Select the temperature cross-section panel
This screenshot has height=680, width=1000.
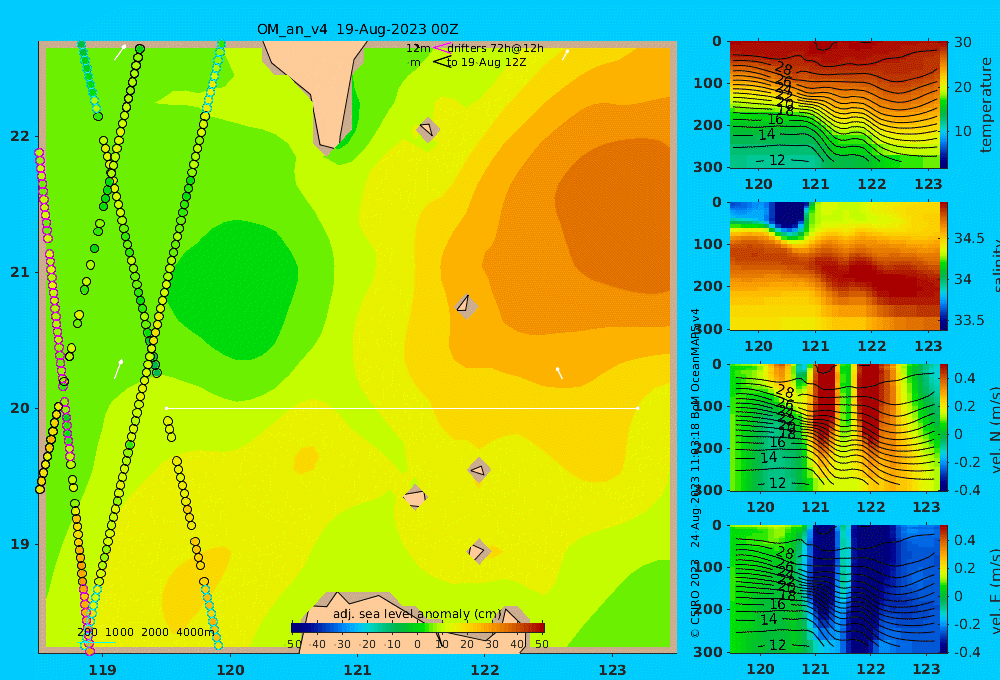(x=834, y=105)
